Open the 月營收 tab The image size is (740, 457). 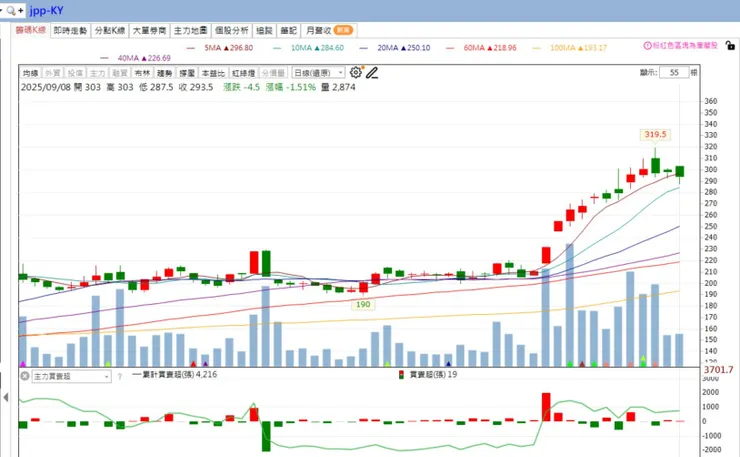[x=329, y=31]
